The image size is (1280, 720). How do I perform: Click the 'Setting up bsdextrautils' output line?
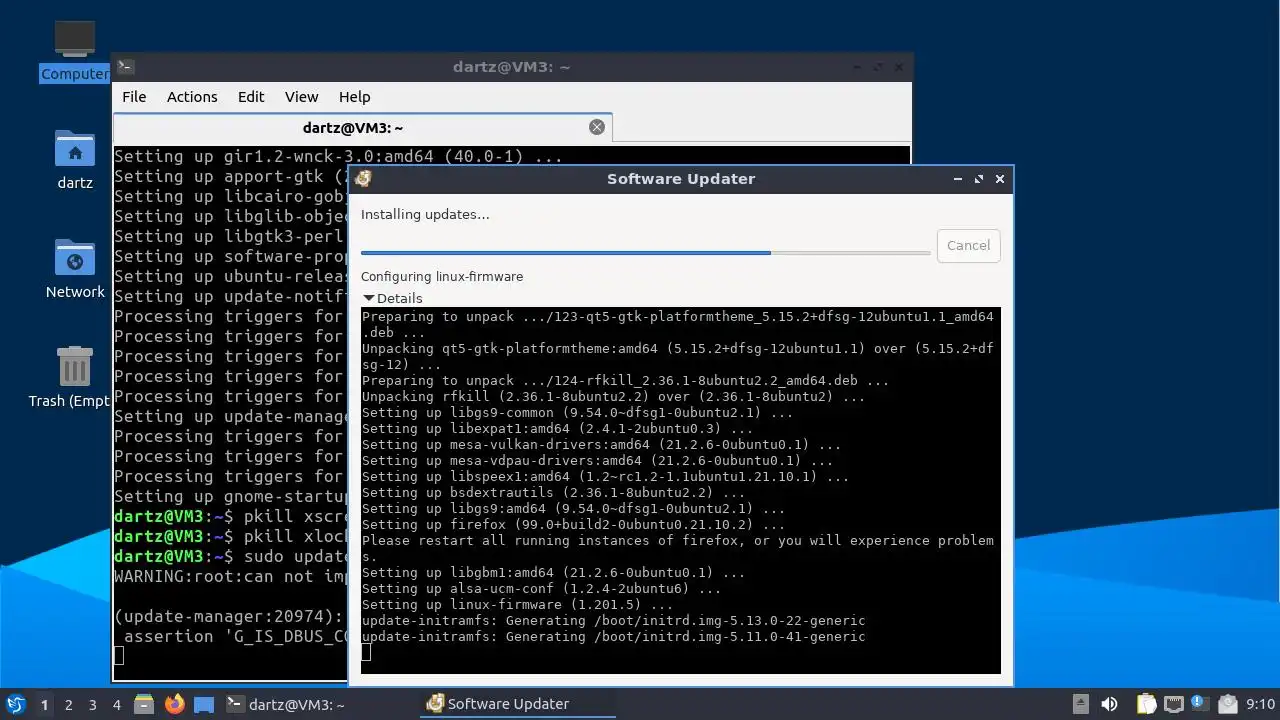(553, 492)
